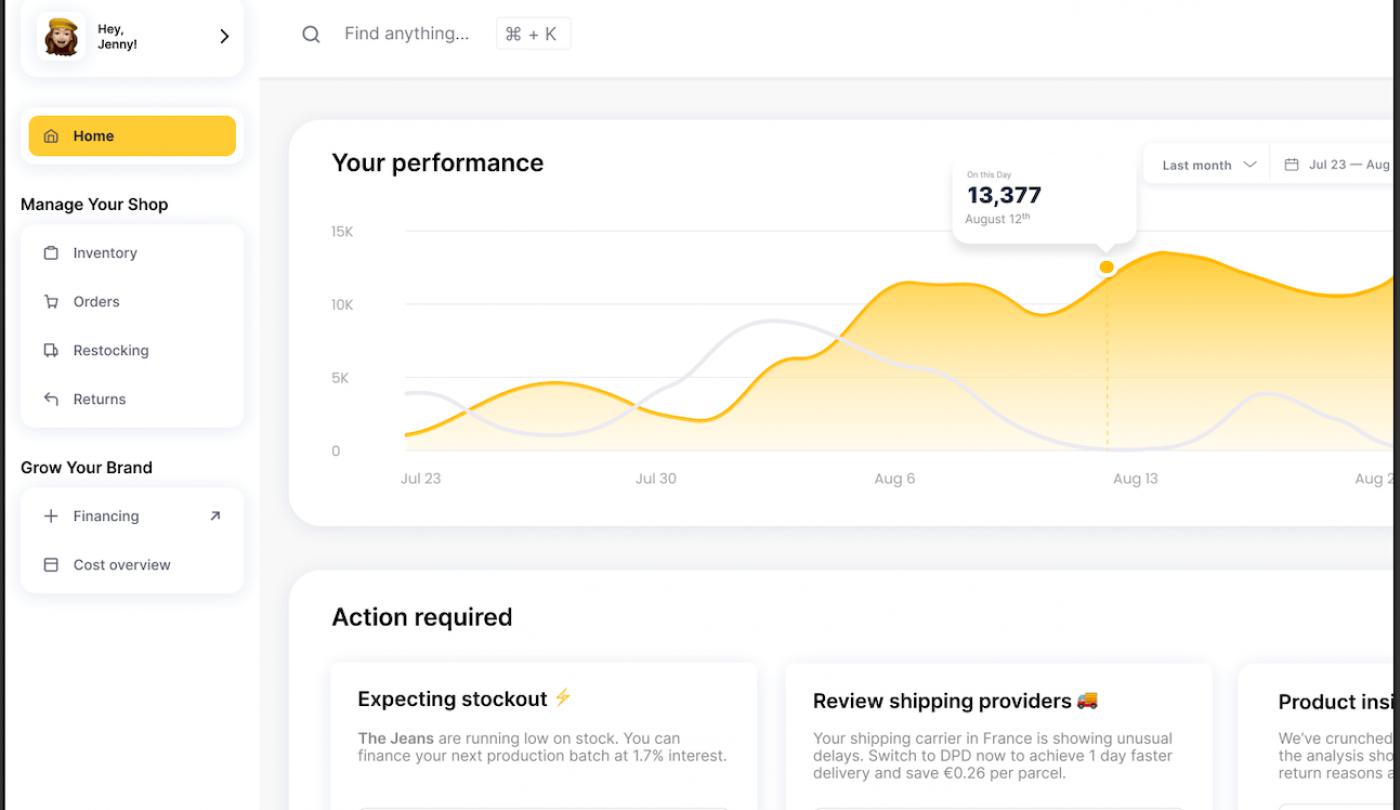Open the Last month dropdown
This screenshot has height=810, width=1400.
pyautogui.click(x=1208, y=165)
